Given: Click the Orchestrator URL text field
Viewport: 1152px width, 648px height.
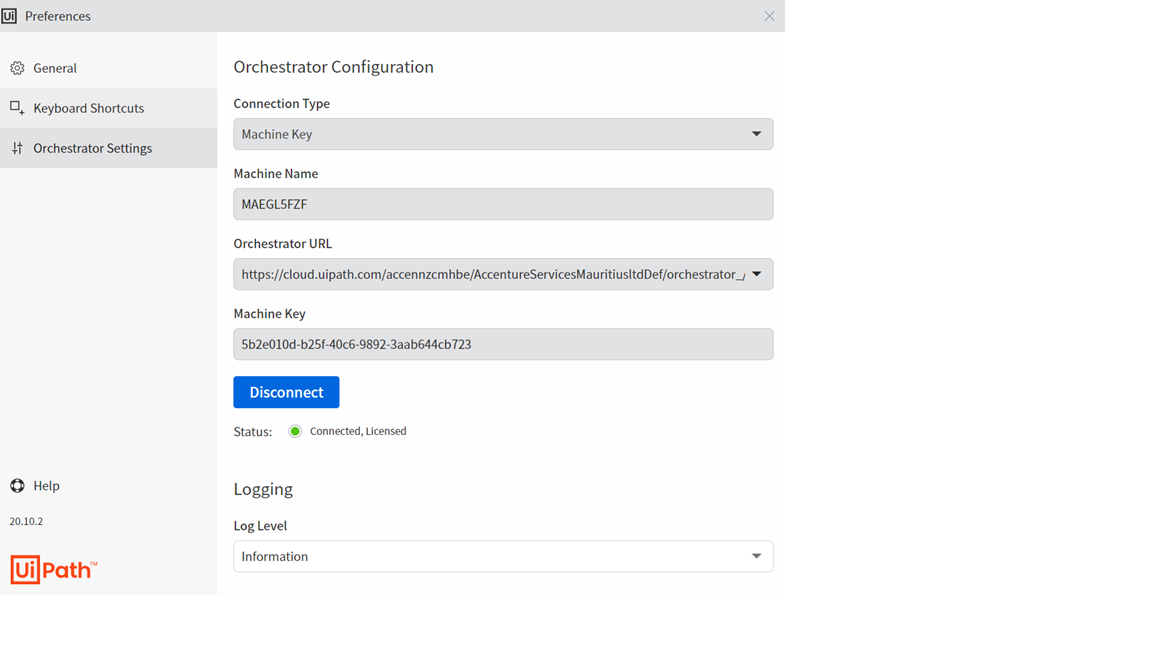Looking at the screenshot, I should pos(490,274).
